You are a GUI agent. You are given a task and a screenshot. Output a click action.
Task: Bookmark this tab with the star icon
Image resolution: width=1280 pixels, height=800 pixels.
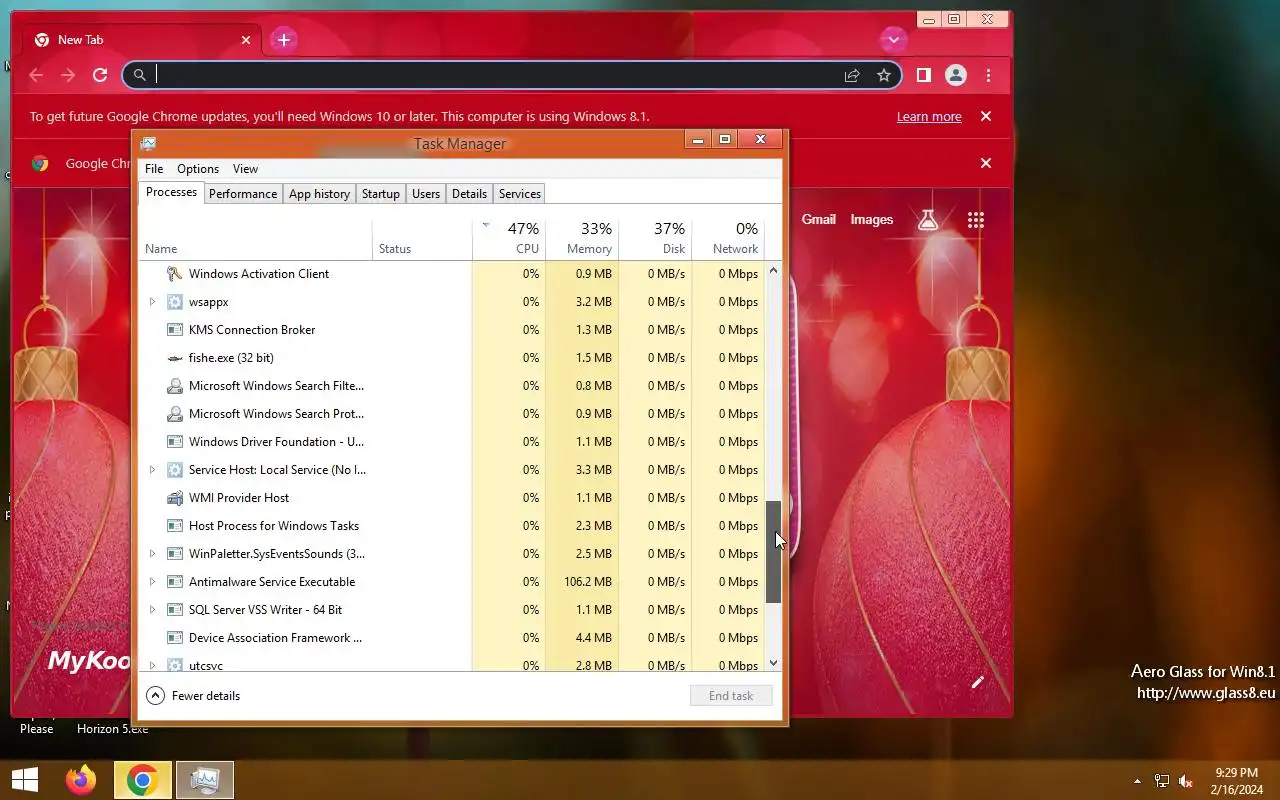pyautogui.click(x=884, y=75)
